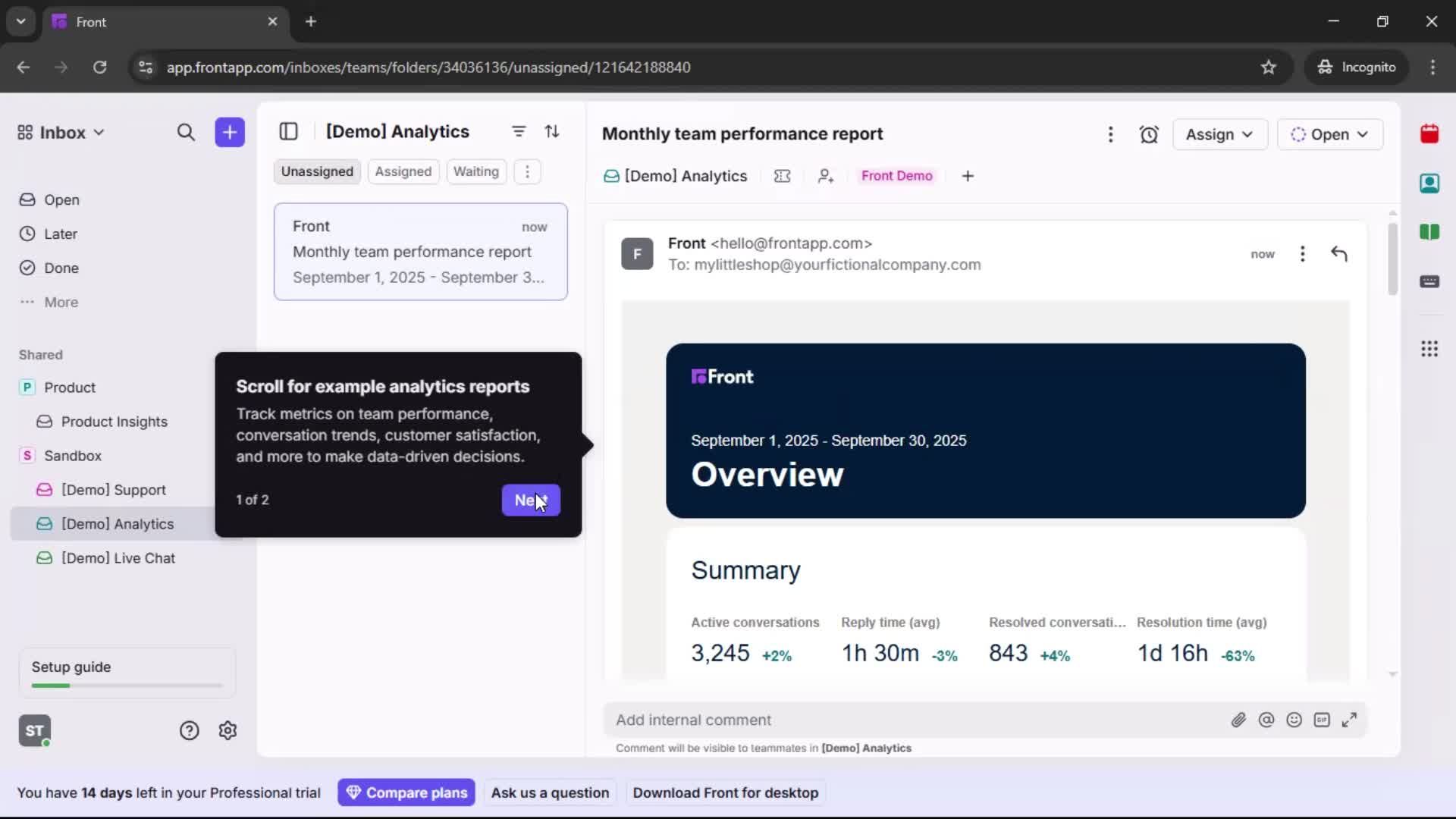
Task: Insert an emoji into the comment
Action: [x=1294, y=720]
